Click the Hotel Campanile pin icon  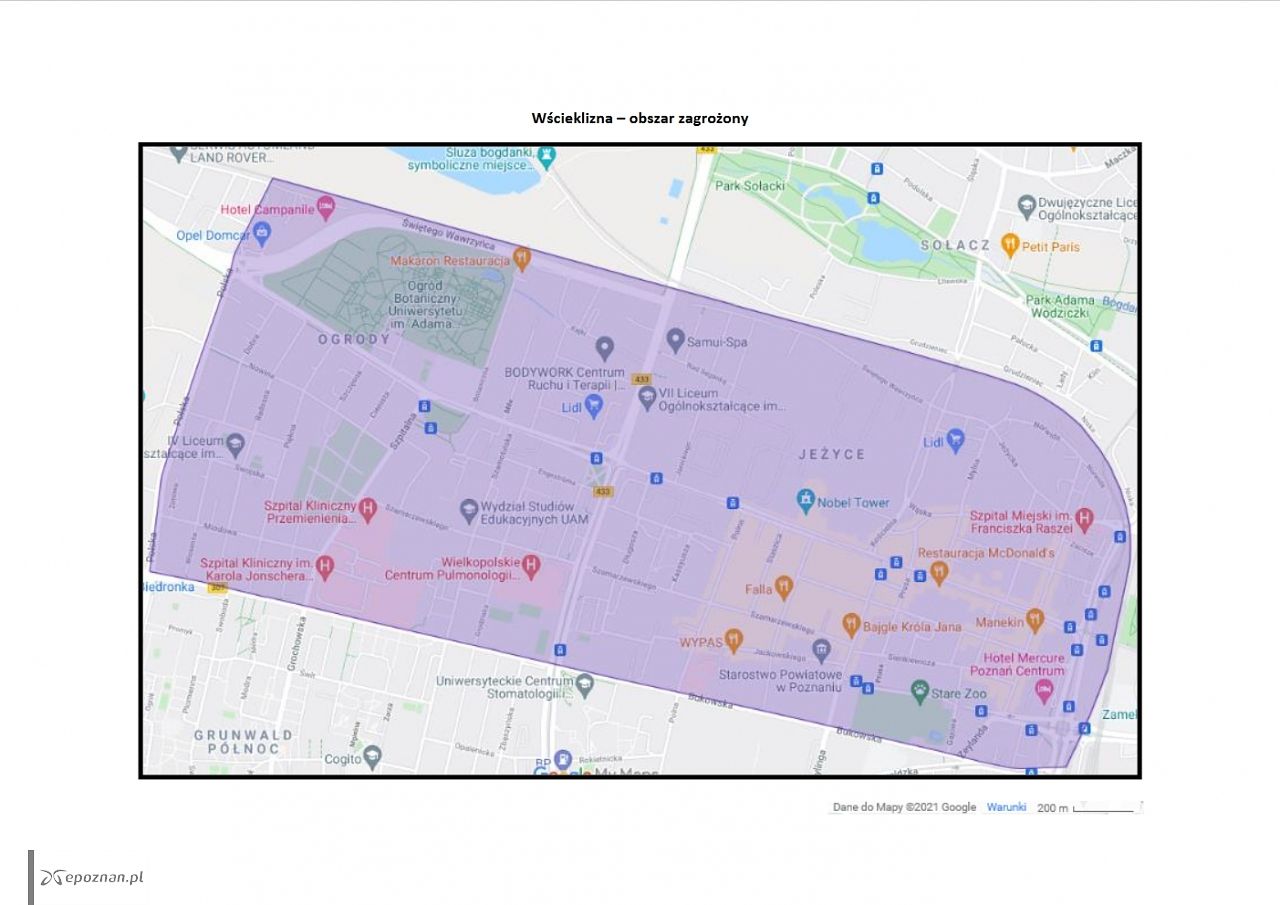(x=325, y=207)
